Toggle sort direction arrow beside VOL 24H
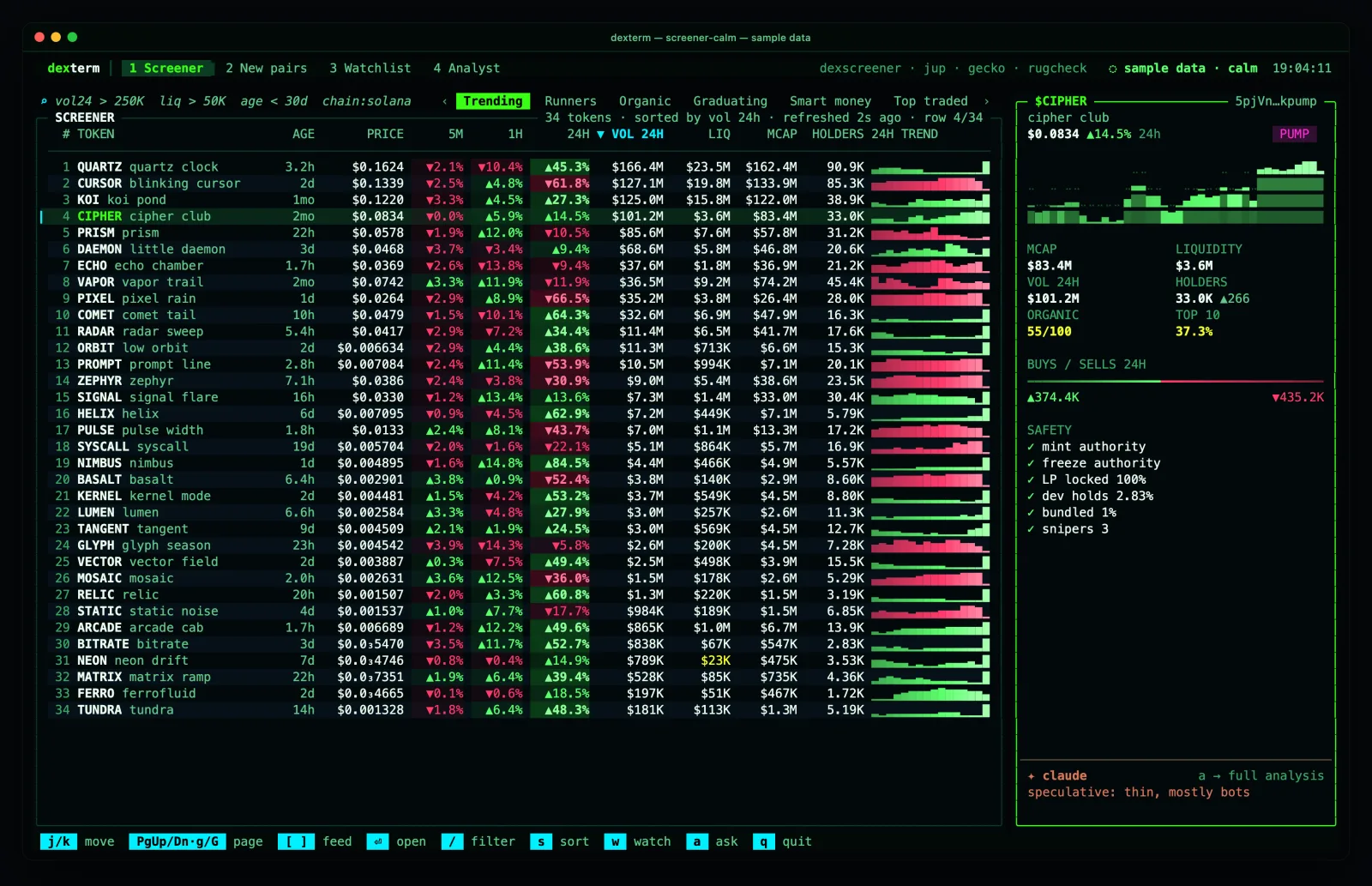The height and width of the screenshot is (886, 1372). coord(600,134)
